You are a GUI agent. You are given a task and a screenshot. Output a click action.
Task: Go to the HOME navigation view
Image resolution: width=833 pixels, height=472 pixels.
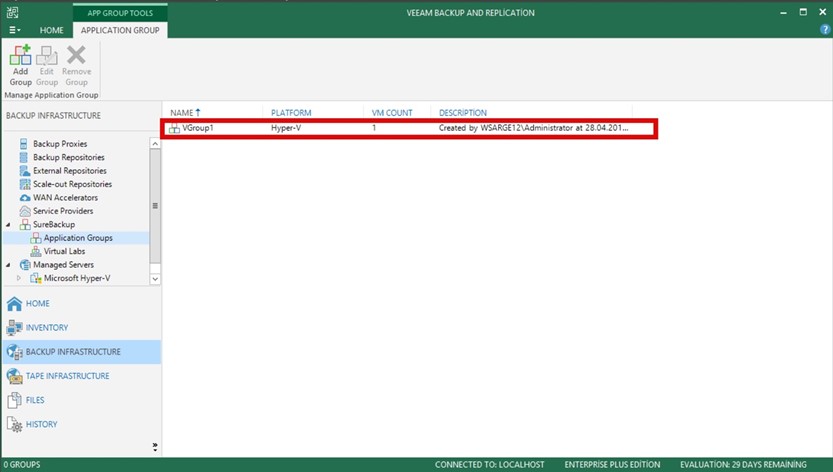pyautogui.click(x=38, y=304)
